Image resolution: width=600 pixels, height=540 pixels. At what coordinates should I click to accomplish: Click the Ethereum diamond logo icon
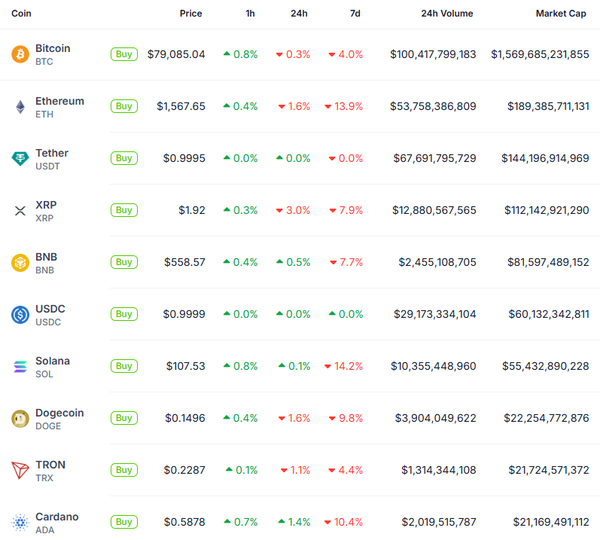click(x=20, y=106)
